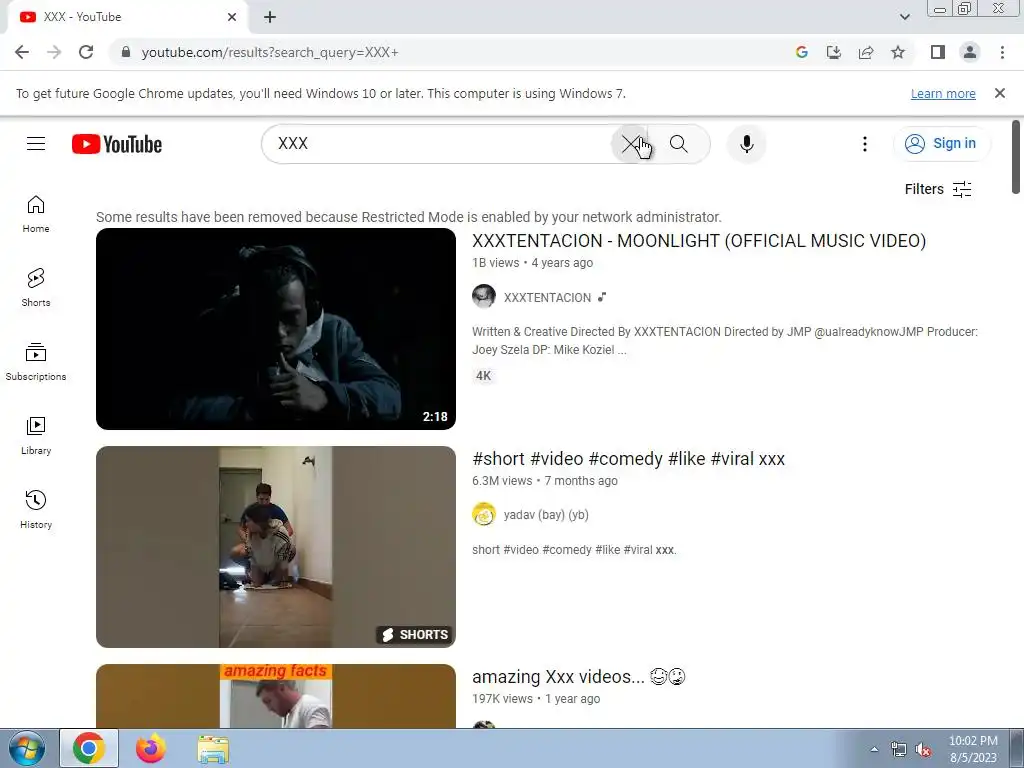This screenshot has width=1024, height=768.
Task: Open the Home sidebar item
Action: point(36,214)
